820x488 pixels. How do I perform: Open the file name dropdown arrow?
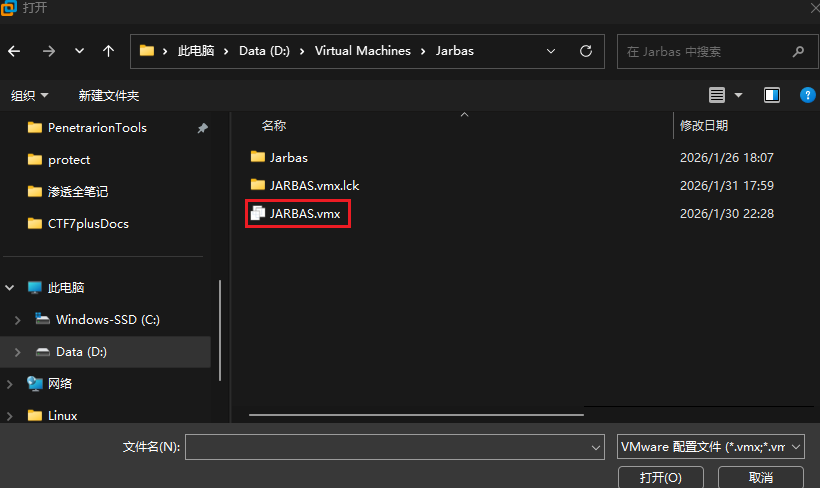(x=596, y=447)
